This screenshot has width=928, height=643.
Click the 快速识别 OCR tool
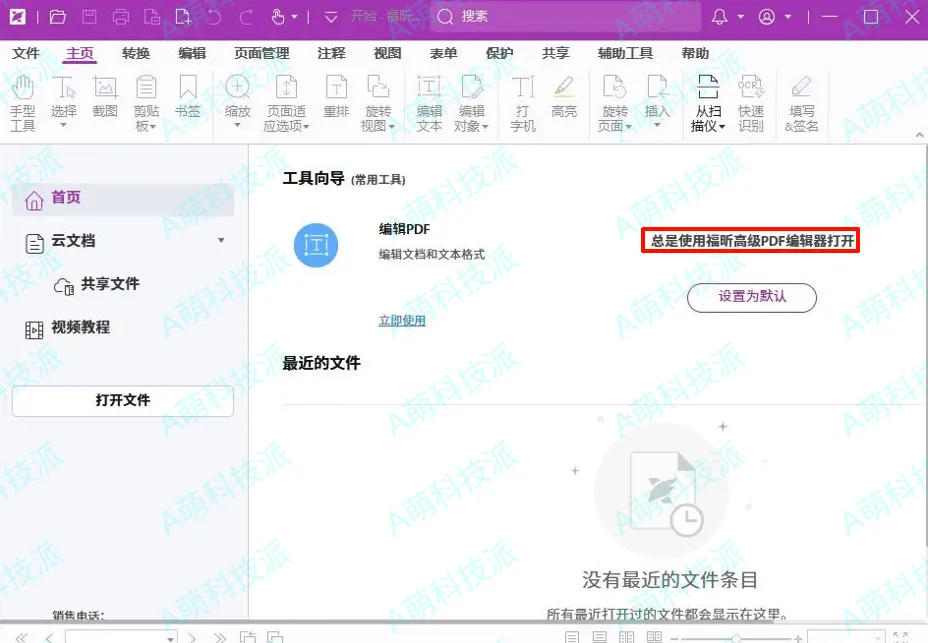(x=750, y=103)
